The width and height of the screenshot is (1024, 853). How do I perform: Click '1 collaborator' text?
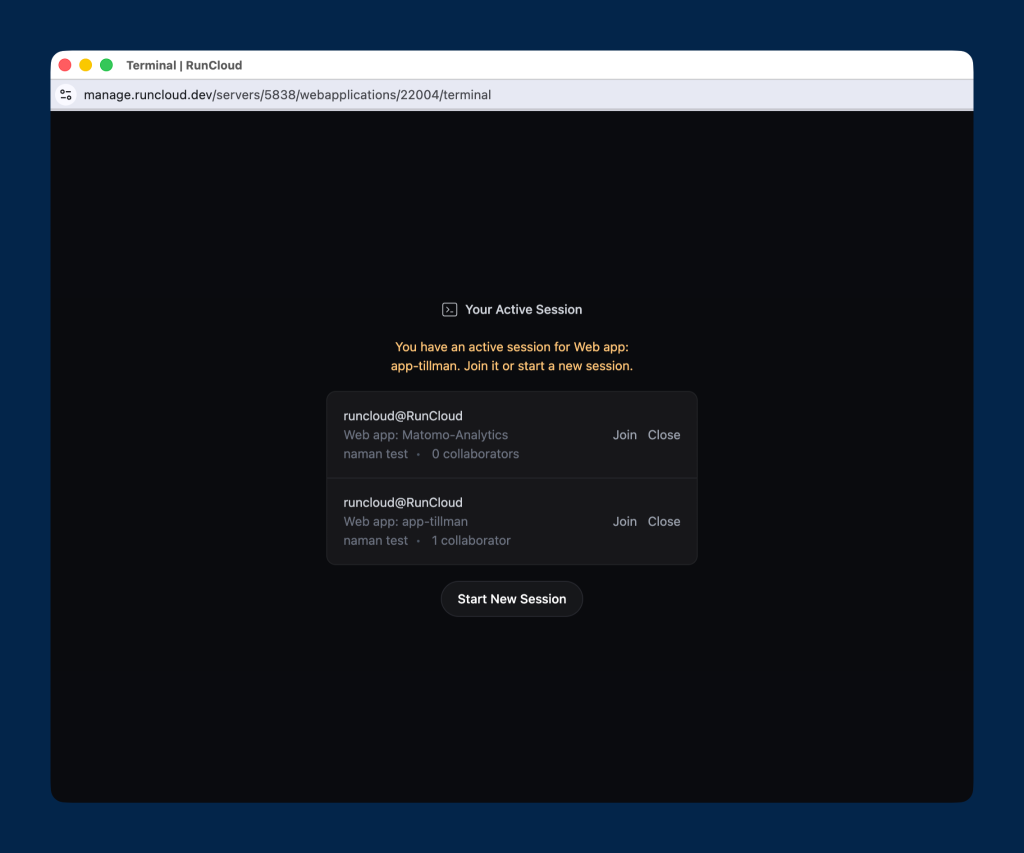click(x=471, y=541)
